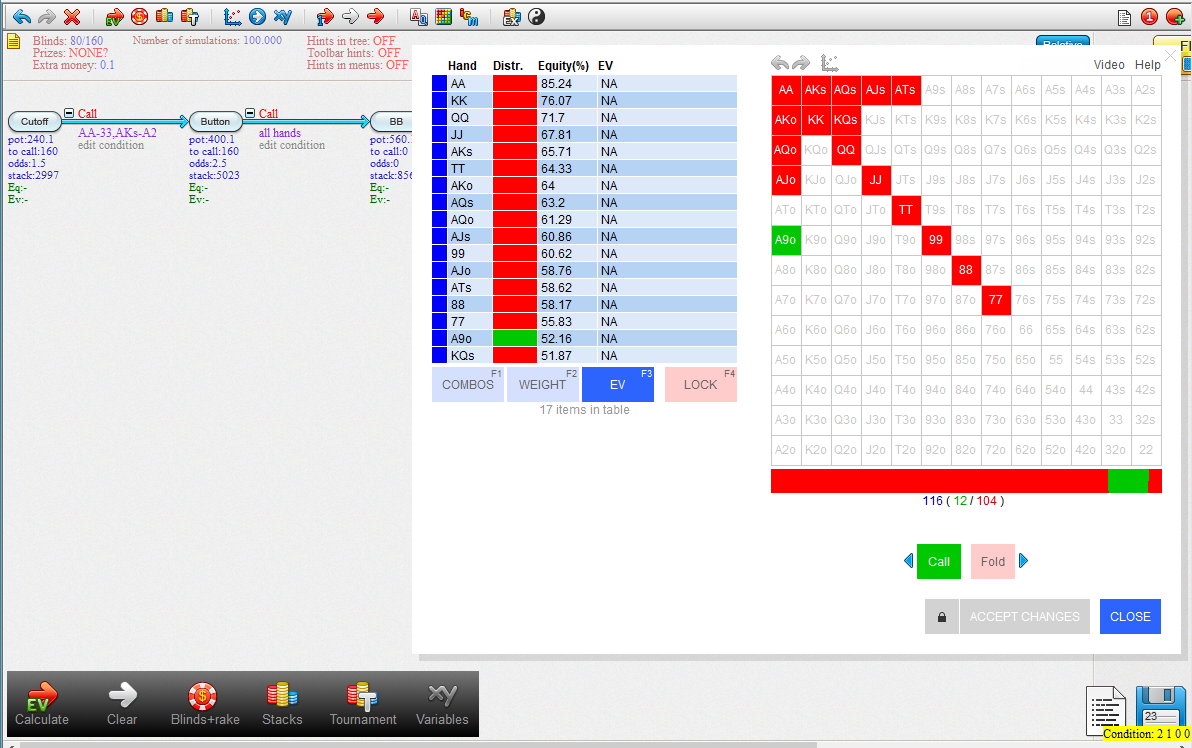This screenshot has height=748, width=1192.
Task: Click the grey redo arrow in main toolbar
Action: coord(46,16)
